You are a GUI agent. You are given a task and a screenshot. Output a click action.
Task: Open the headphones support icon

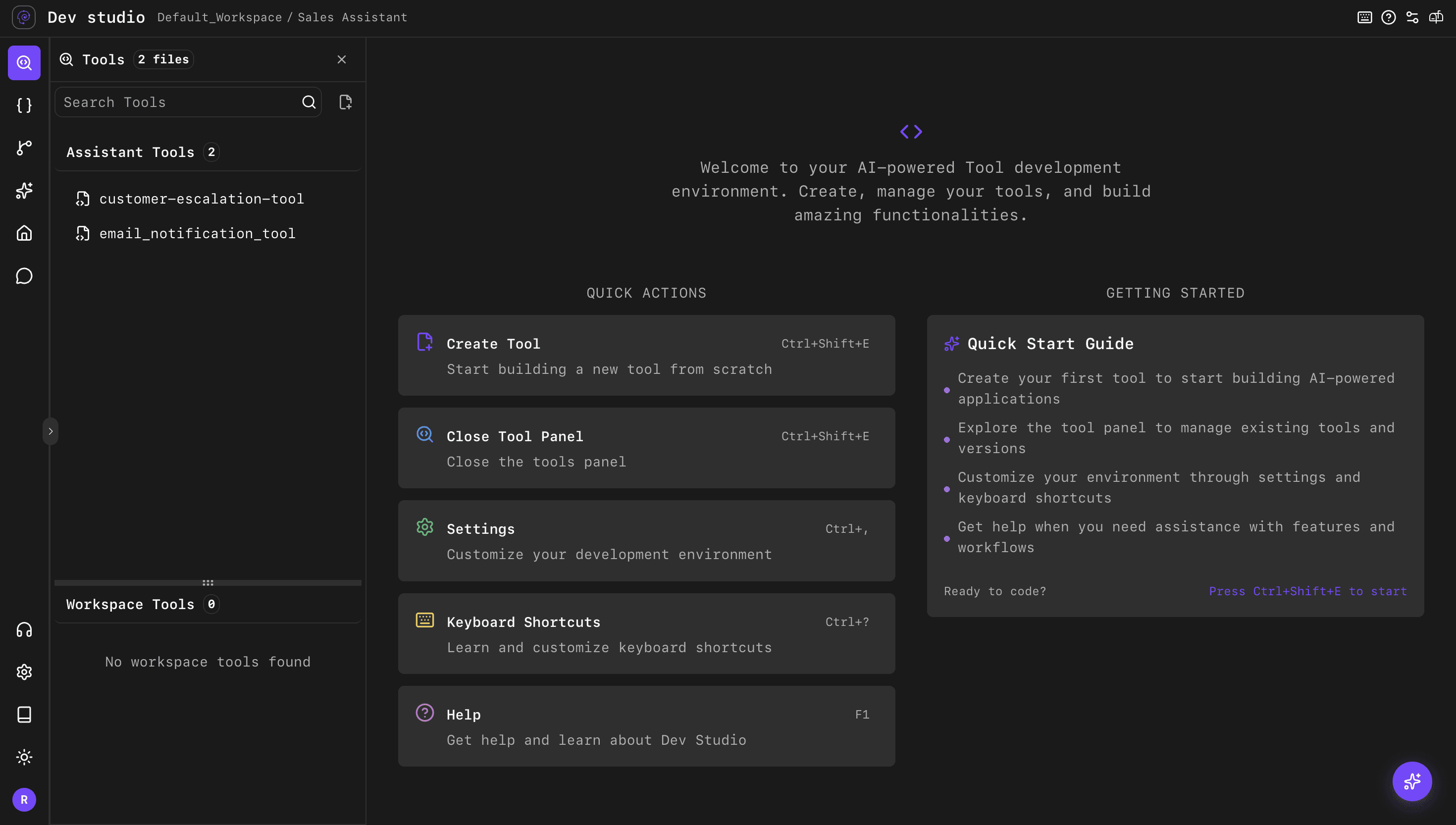24,629
